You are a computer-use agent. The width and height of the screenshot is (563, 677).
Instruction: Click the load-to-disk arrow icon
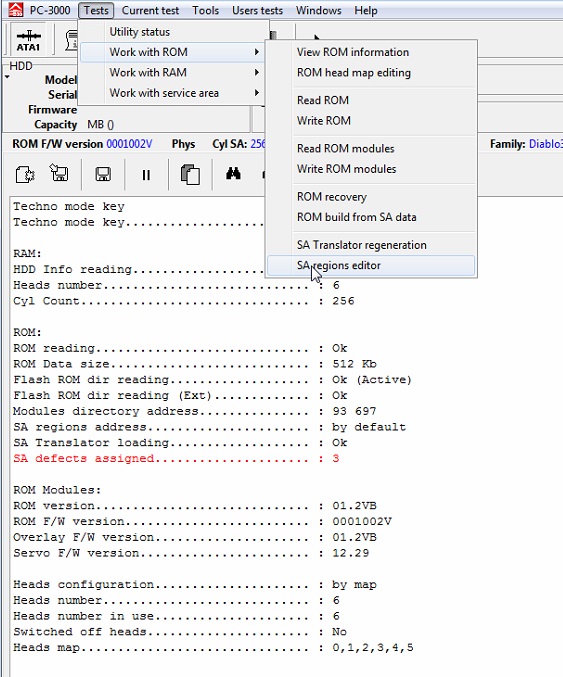pos(59,173)
